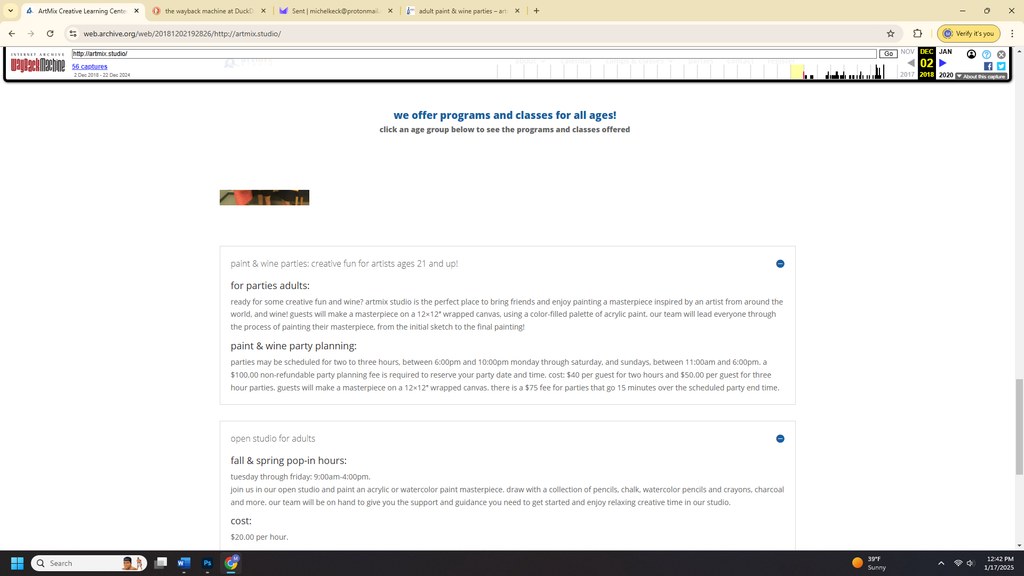Viewport: 1024px width, 576px height.
Task: Close the wayback machine DuckDuckGo tab
Action: click(263, 11)
